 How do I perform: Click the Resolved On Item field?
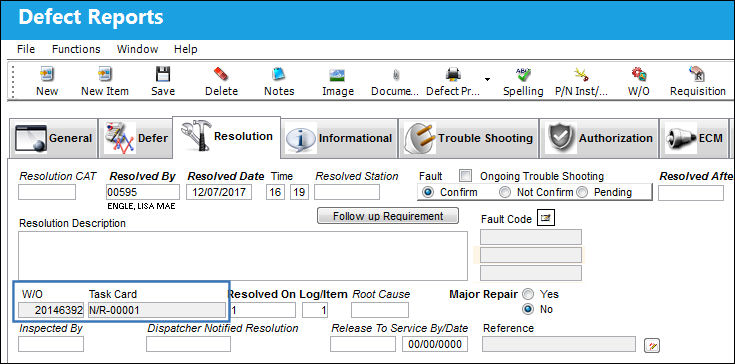point(315,310)
